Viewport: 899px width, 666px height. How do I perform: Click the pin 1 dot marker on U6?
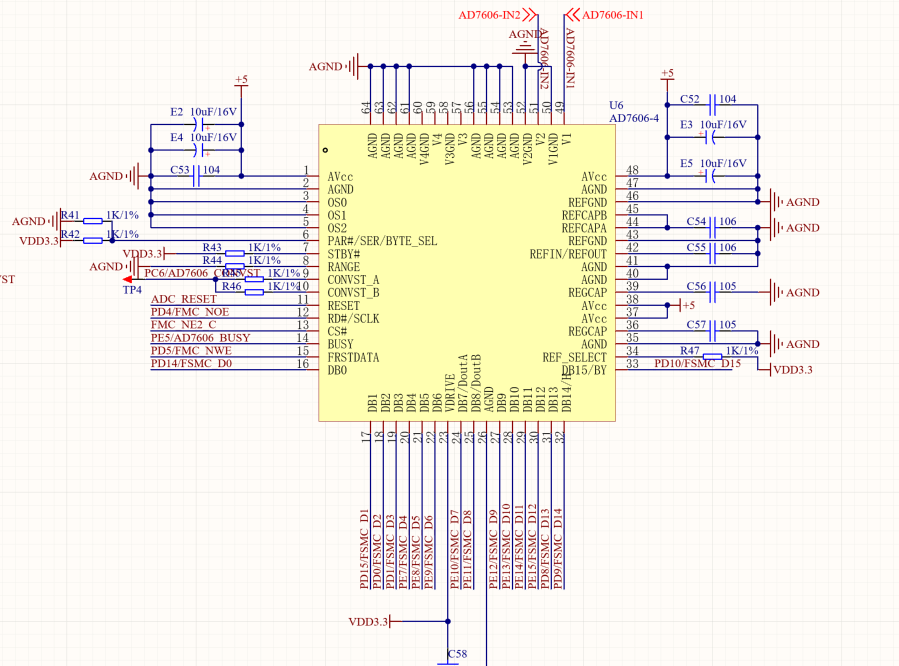coord(325,150)
